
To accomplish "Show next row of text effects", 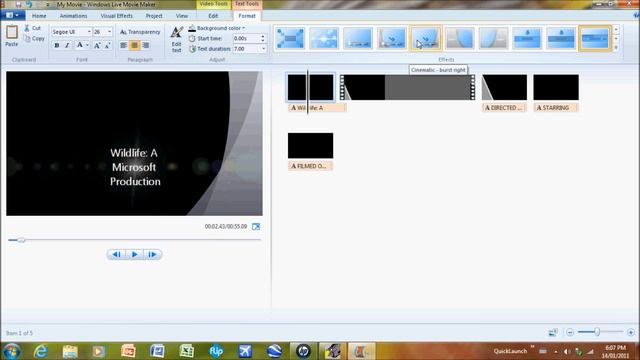I will click(616, 39).
